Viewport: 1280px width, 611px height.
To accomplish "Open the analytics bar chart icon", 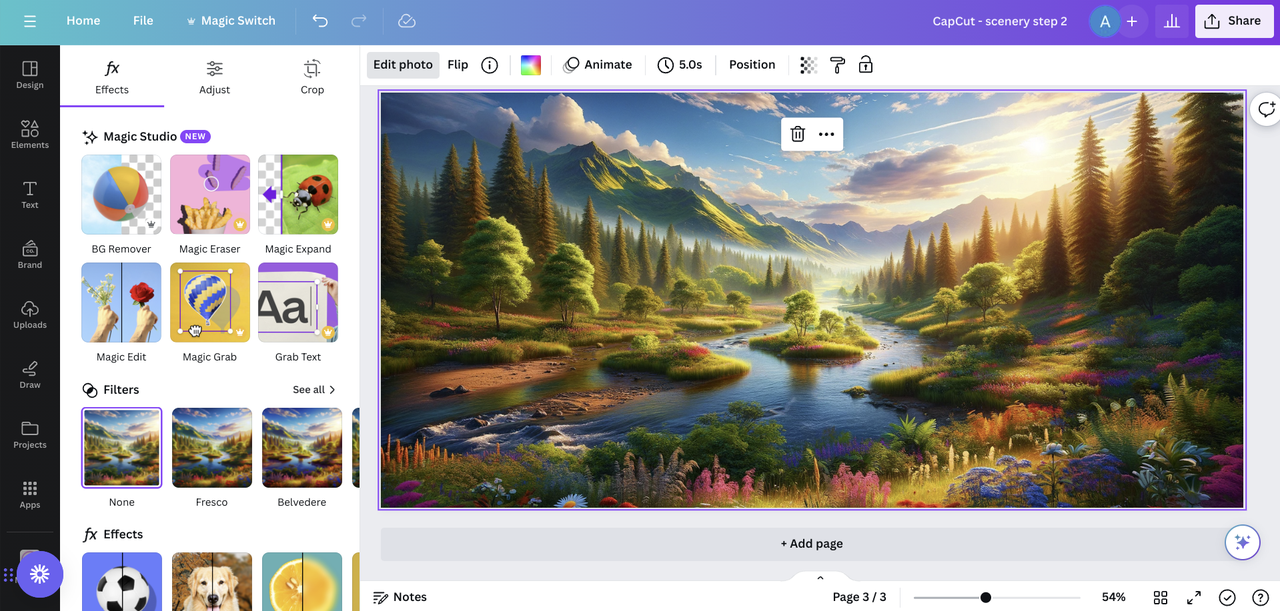I will tap(1170, 21).
